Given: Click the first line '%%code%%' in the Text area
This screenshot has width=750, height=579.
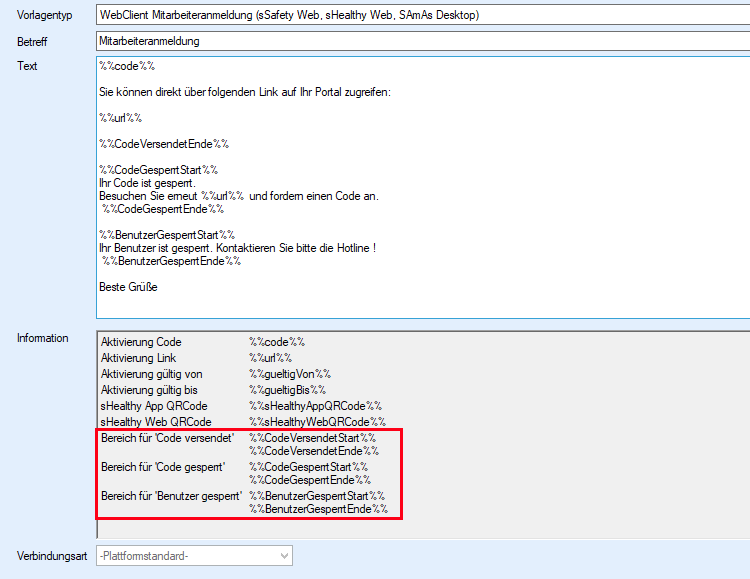Looking at the screenshot, I should [x=127, y=66].
